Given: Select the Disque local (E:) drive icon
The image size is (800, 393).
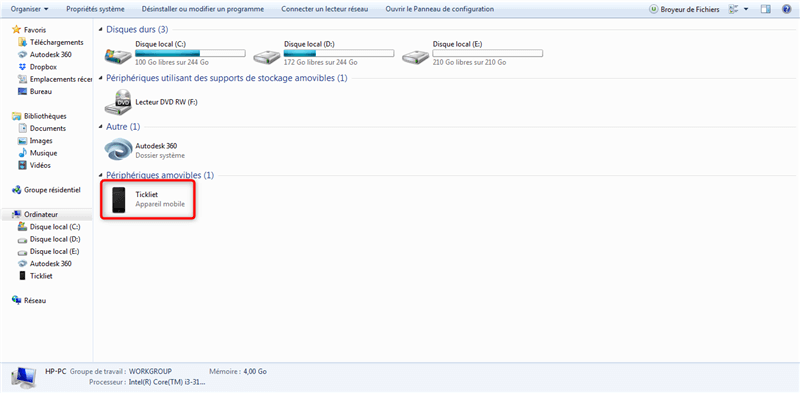Looking at the screenshot, I should coord(415,55).
